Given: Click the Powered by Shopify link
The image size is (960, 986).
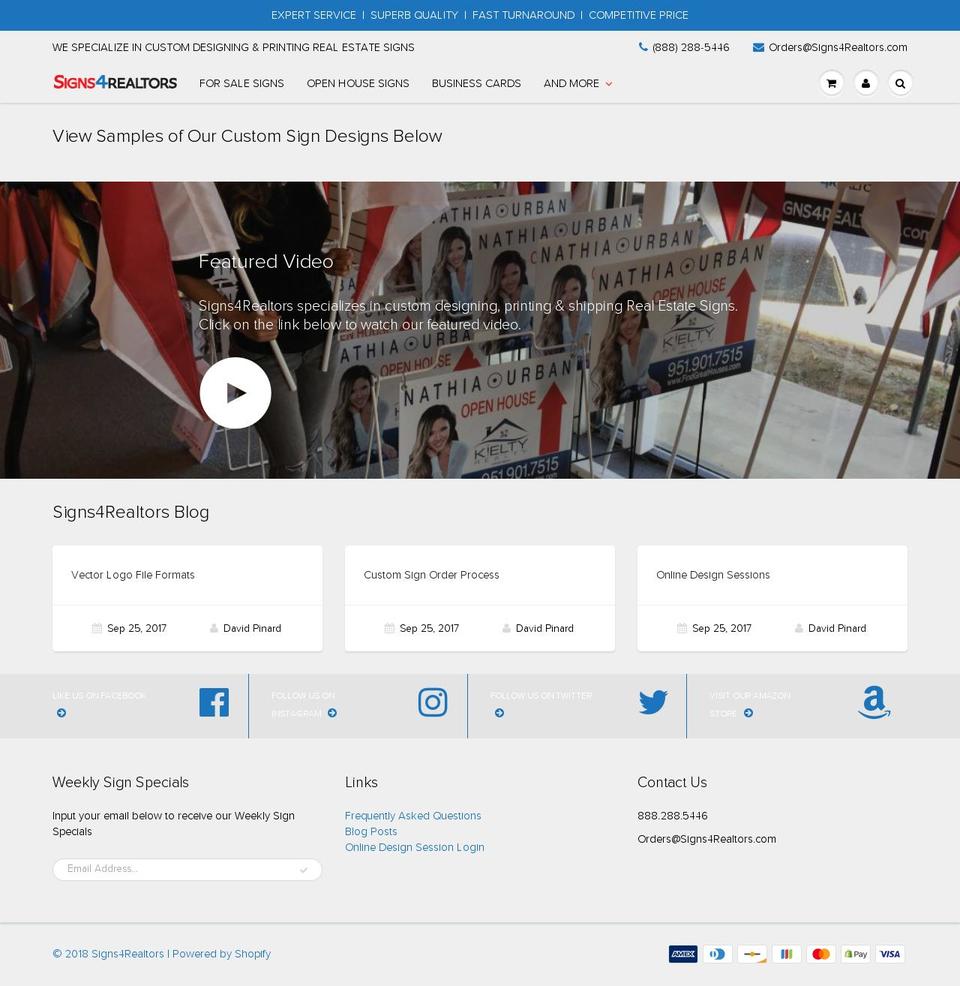Looking at the screenshot, I should [221, 954].
